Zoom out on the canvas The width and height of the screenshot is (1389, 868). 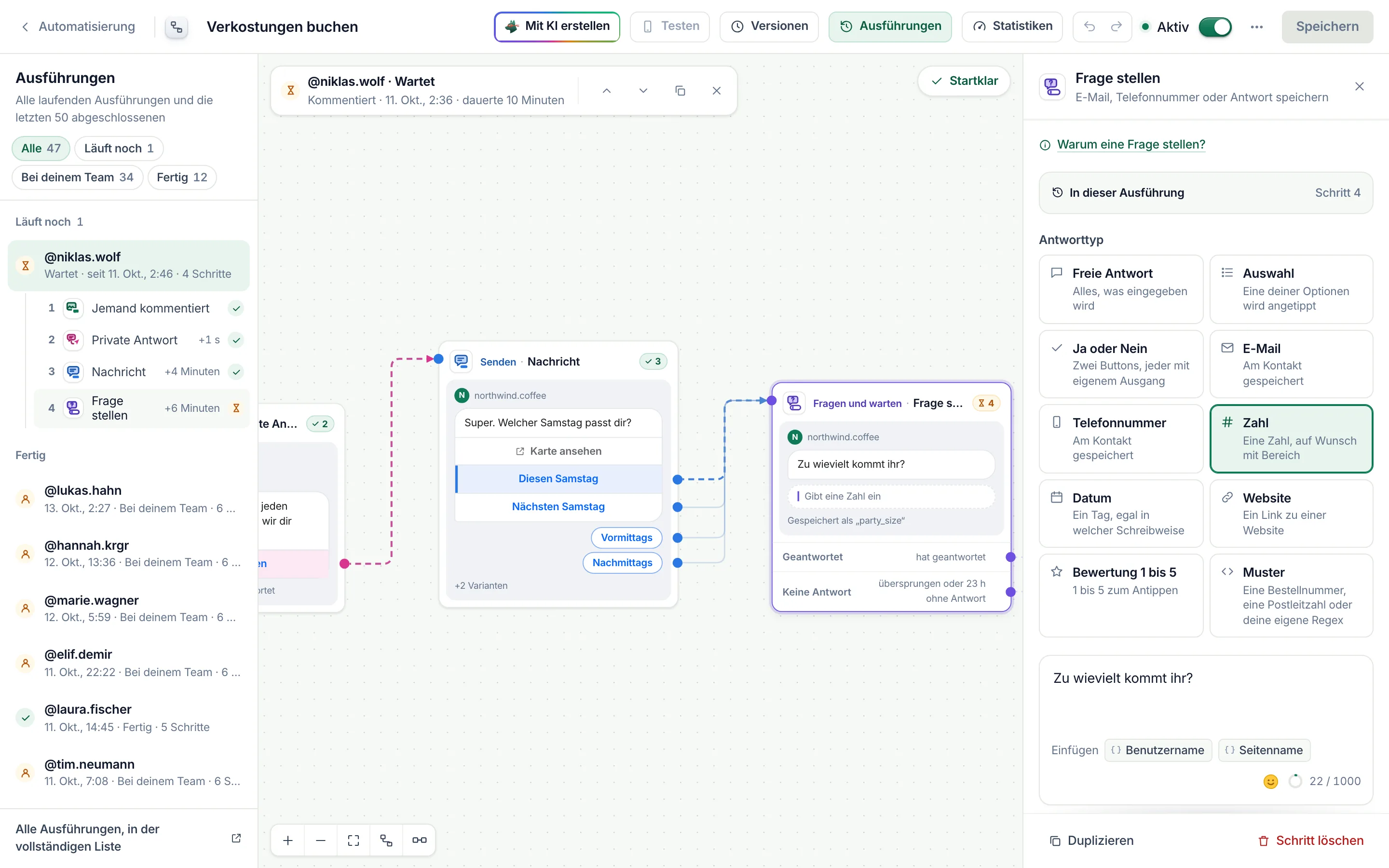(320, 840)
